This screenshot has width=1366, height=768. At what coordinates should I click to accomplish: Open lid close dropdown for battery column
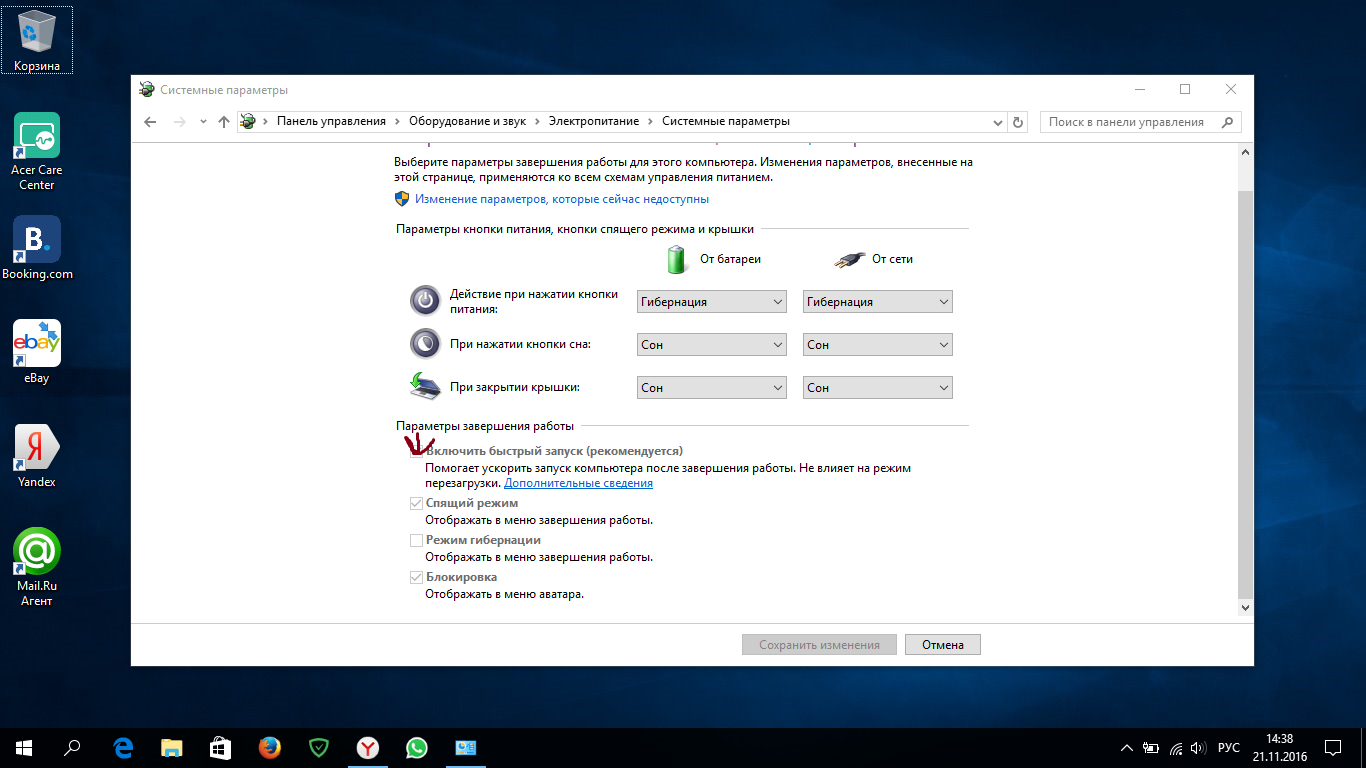click(x=712, y=388)
